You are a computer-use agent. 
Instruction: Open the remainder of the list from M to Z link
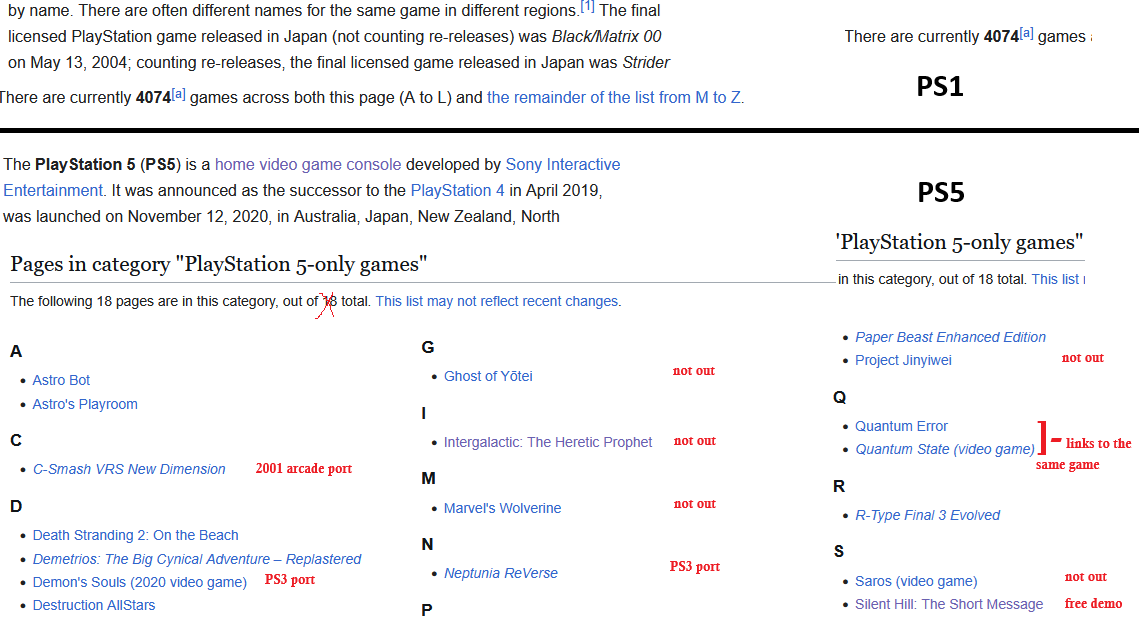614,97
